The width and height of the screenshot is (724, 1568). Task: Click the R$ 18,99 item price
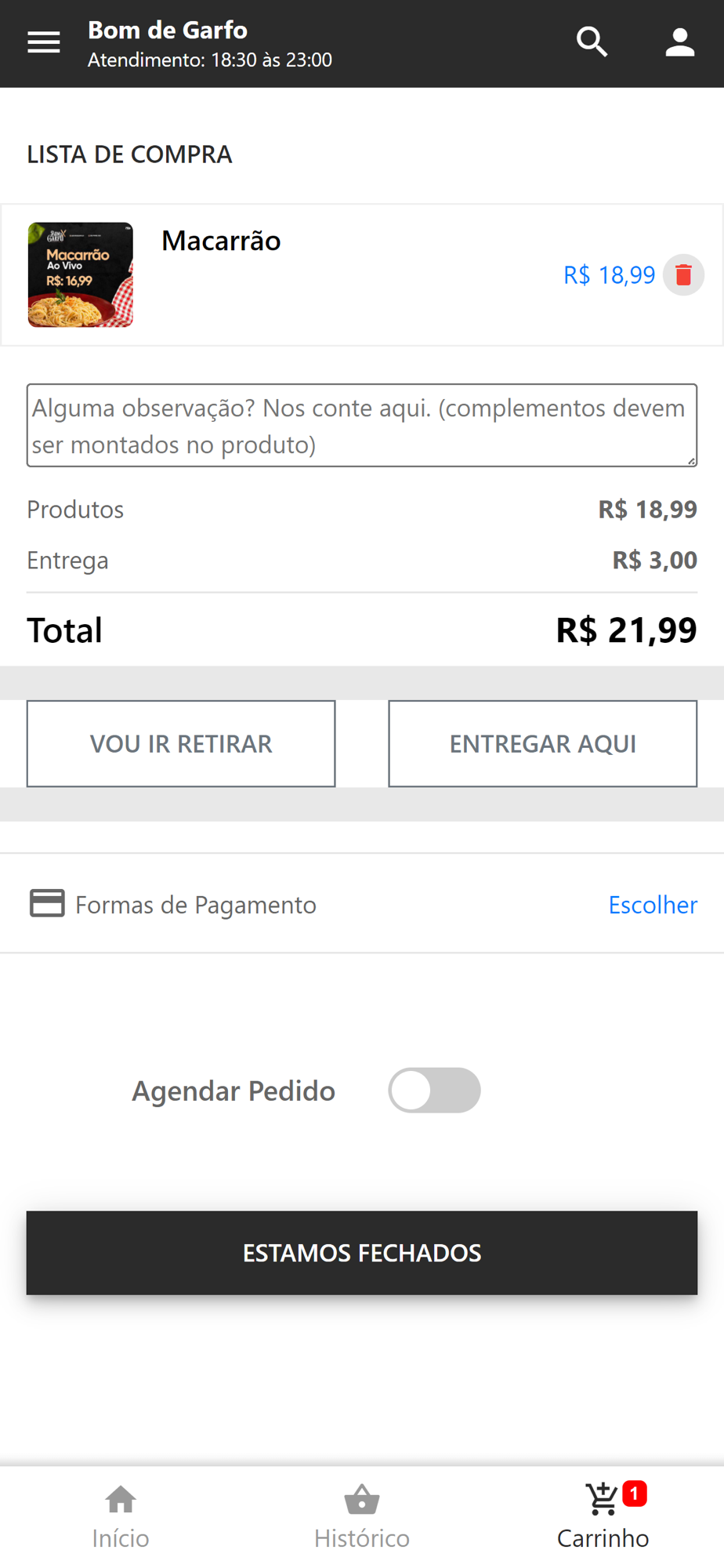[609, 275]
